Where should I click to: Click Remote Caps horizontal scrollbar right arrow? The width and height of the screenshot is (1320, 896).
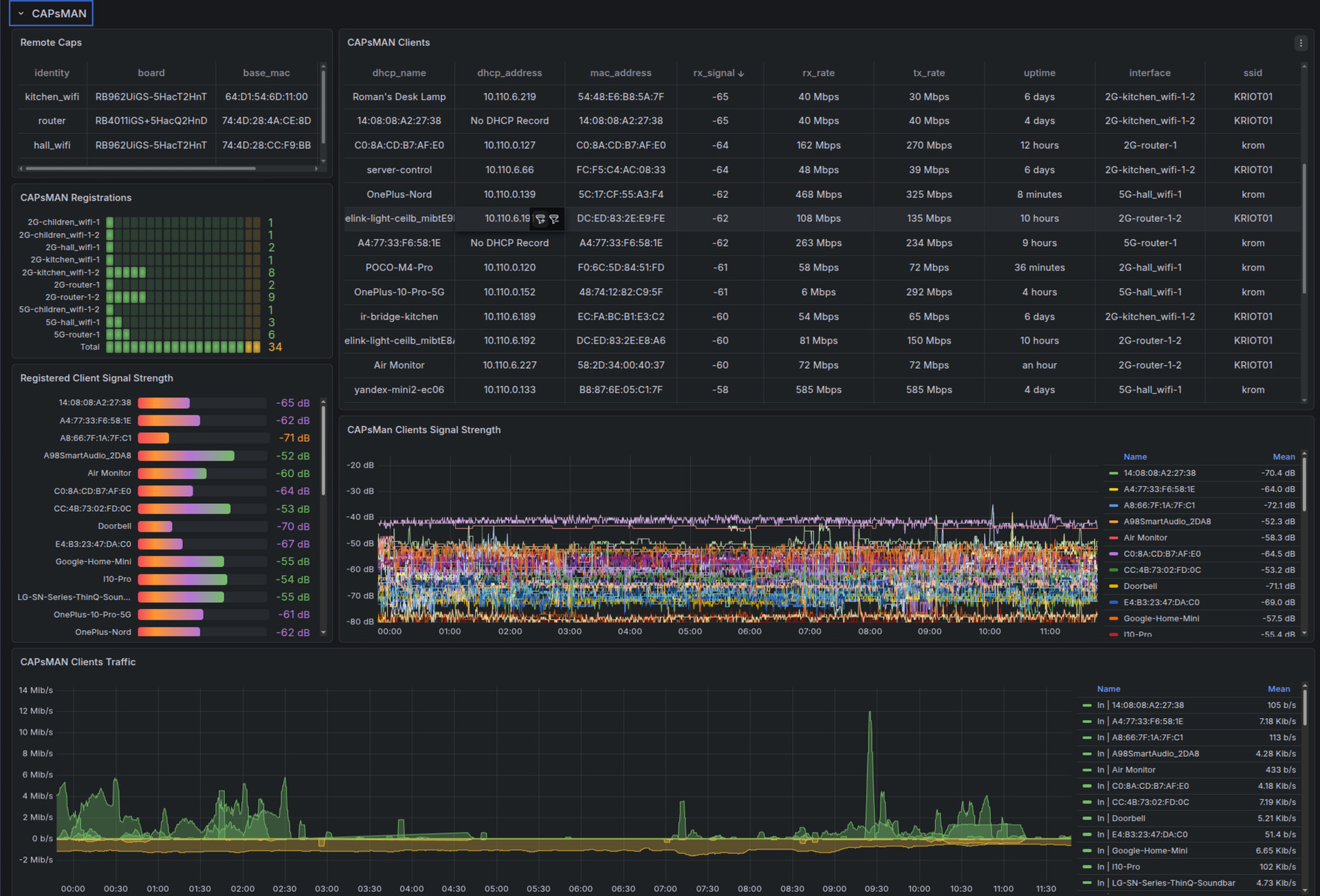tap(316, 168)
